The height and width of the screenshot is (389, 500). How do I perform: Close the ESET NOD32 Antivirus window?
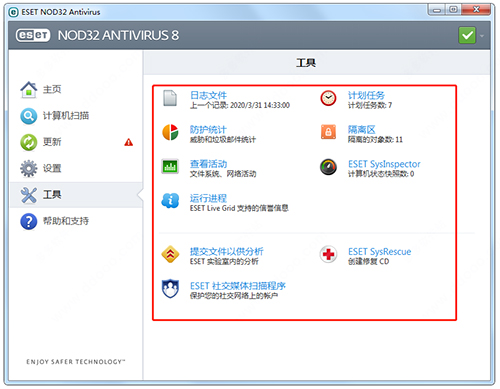[476, 10]
